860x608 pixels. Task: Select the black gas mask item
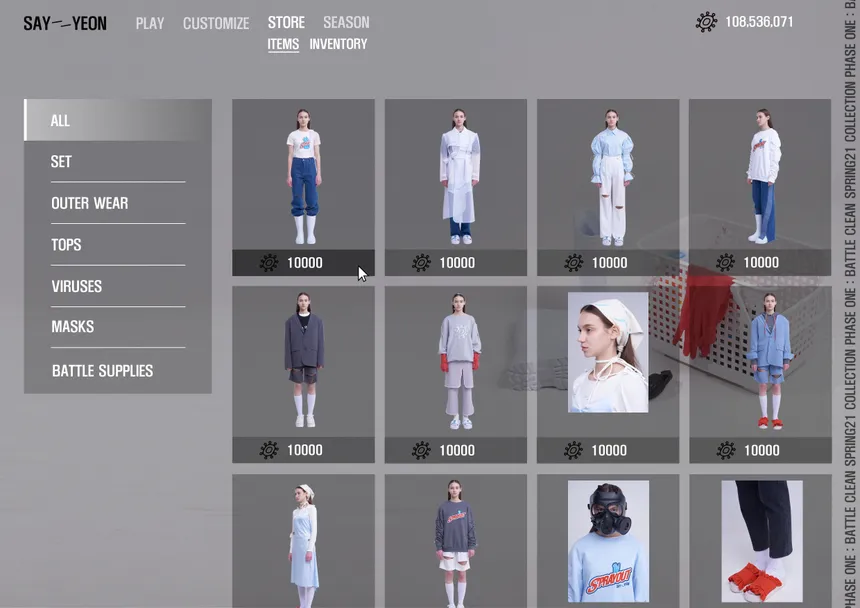[608, 541]
